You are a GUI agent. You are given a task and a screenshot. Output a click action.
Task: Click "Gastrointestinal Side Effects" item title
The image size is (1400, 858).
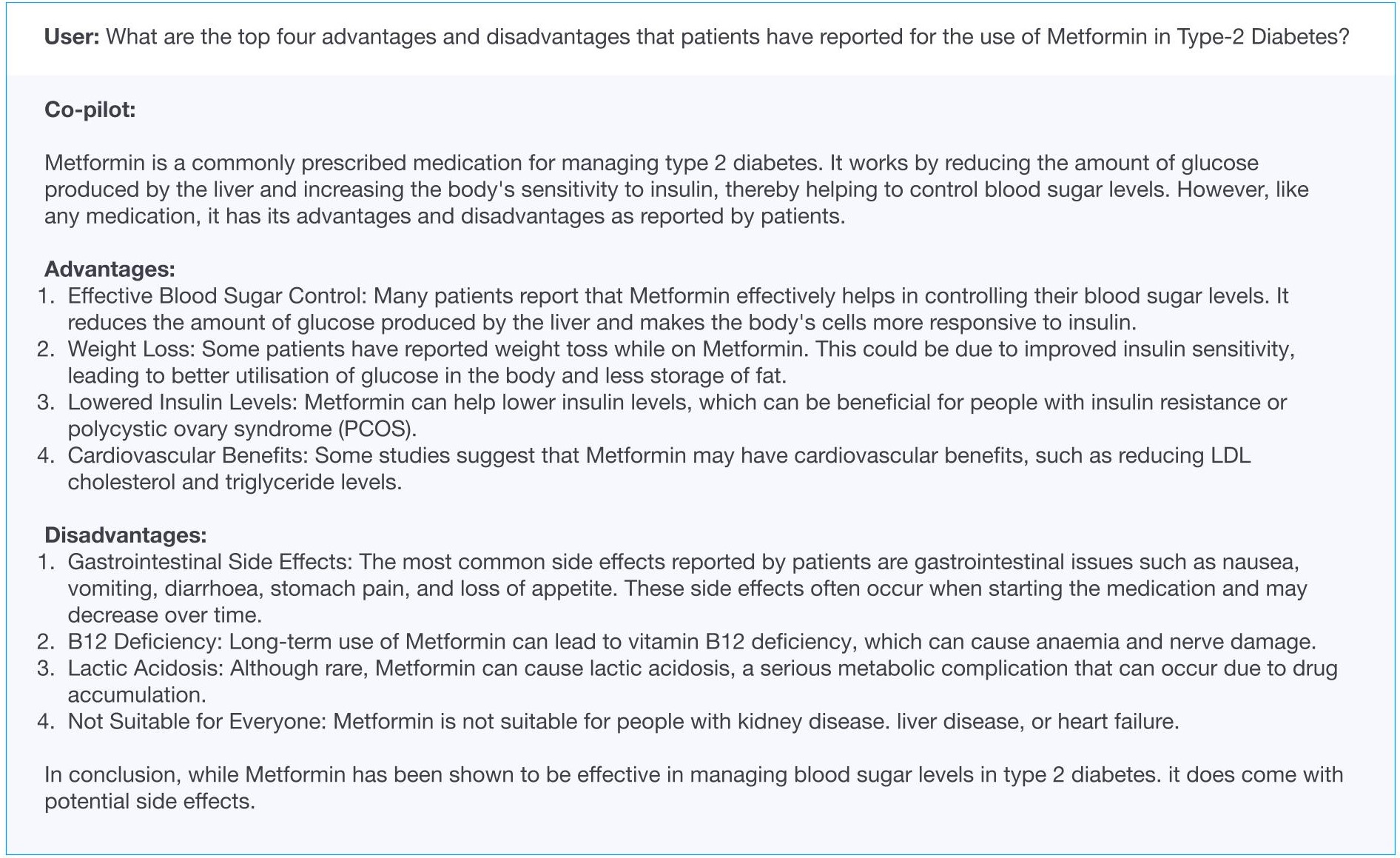(x=209, y=562)
